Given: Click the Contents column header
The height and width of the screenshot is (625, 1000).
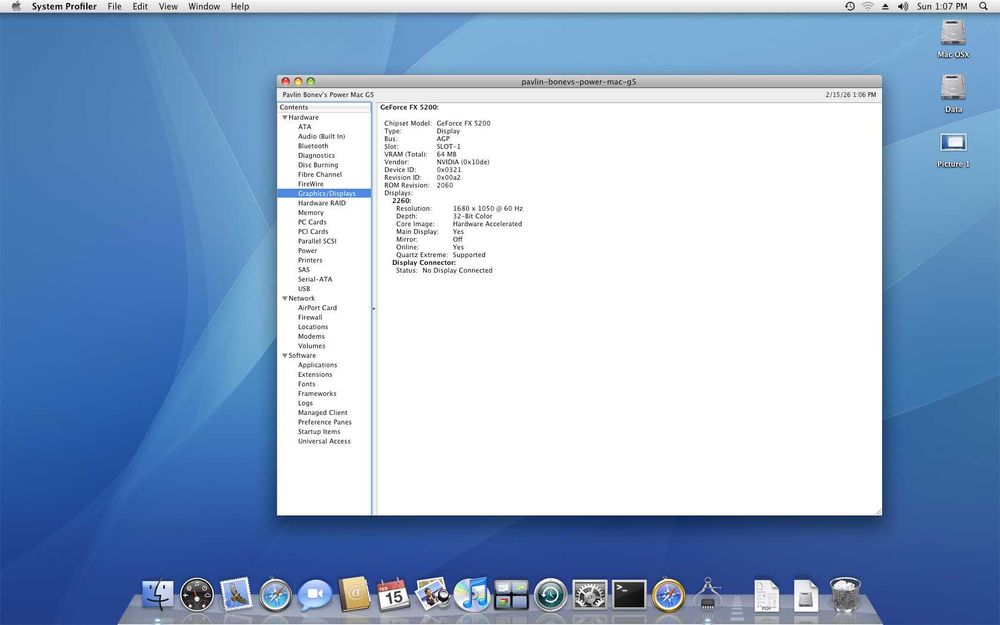Looking at the screenshot, I should [324, 107].
